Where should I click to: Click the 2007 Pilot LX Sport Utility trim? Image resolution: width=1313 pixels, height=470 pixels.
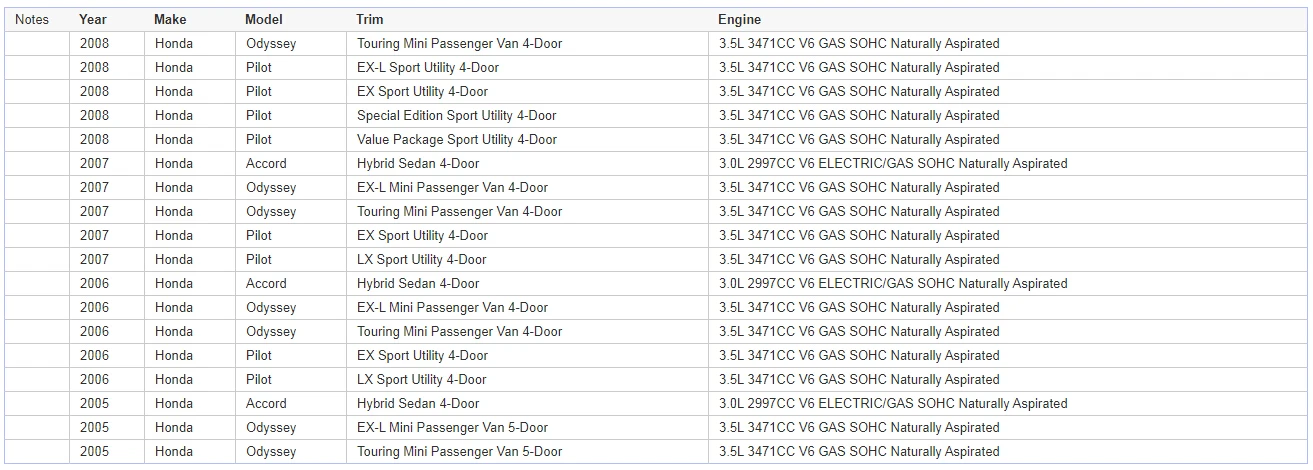[x=421, y=260]
